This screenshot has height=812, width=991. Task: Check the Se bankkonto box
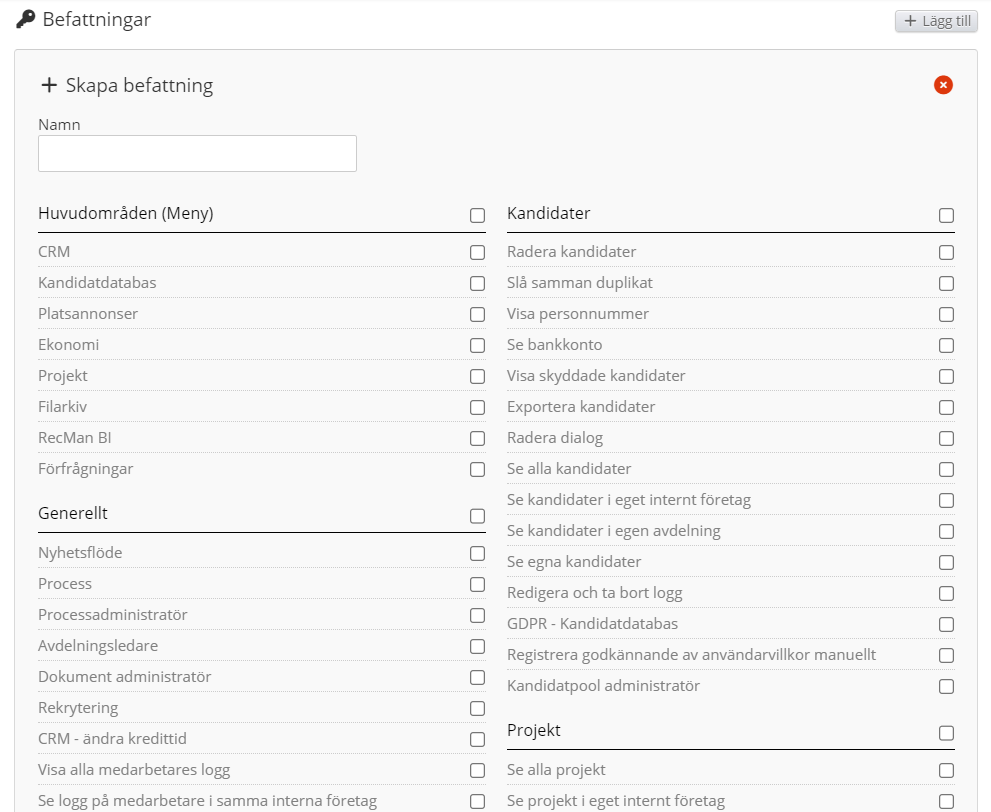point(946,346)
